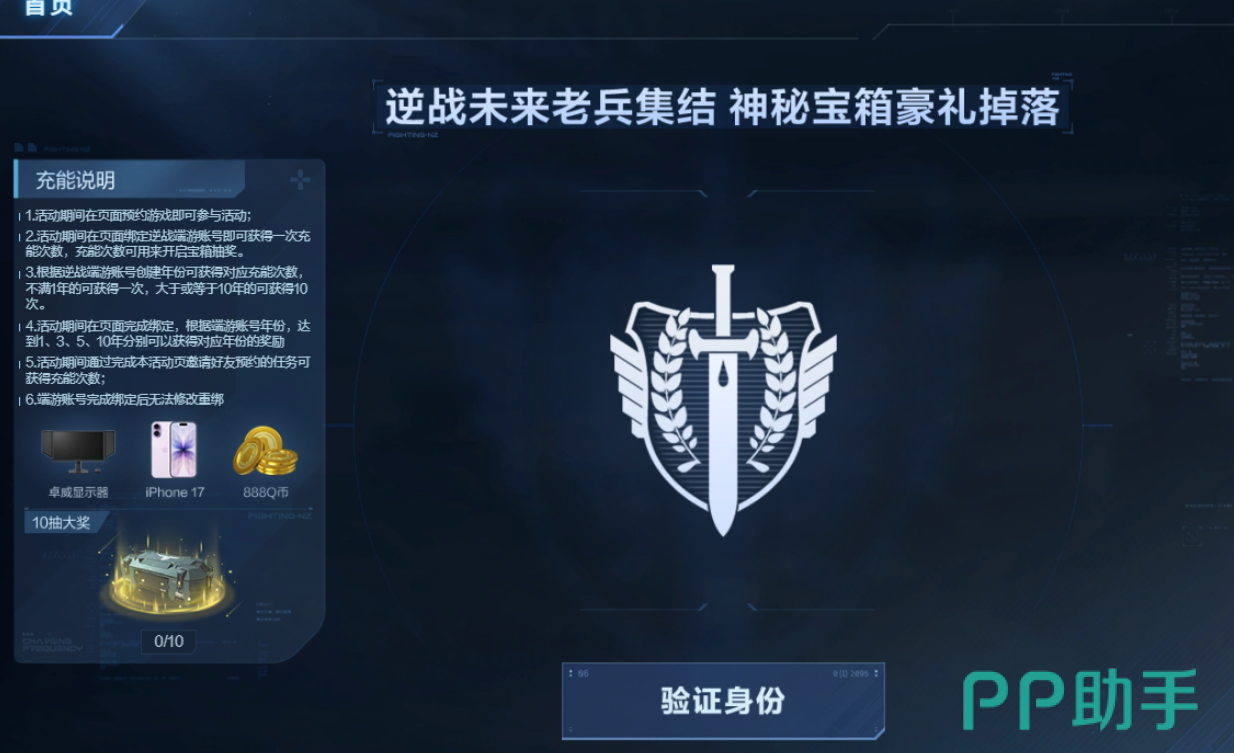Select the 10抽大奖 label tab
The image size is (1234, 753).
click(x=60, y=522)
